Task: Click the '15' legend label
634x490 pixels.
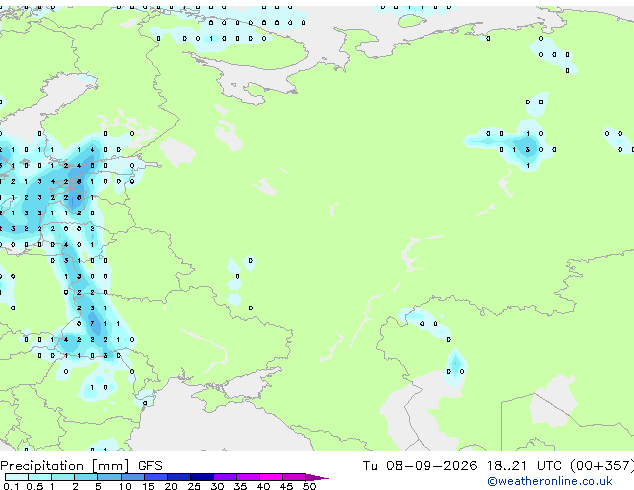Action: click(148, 486)
